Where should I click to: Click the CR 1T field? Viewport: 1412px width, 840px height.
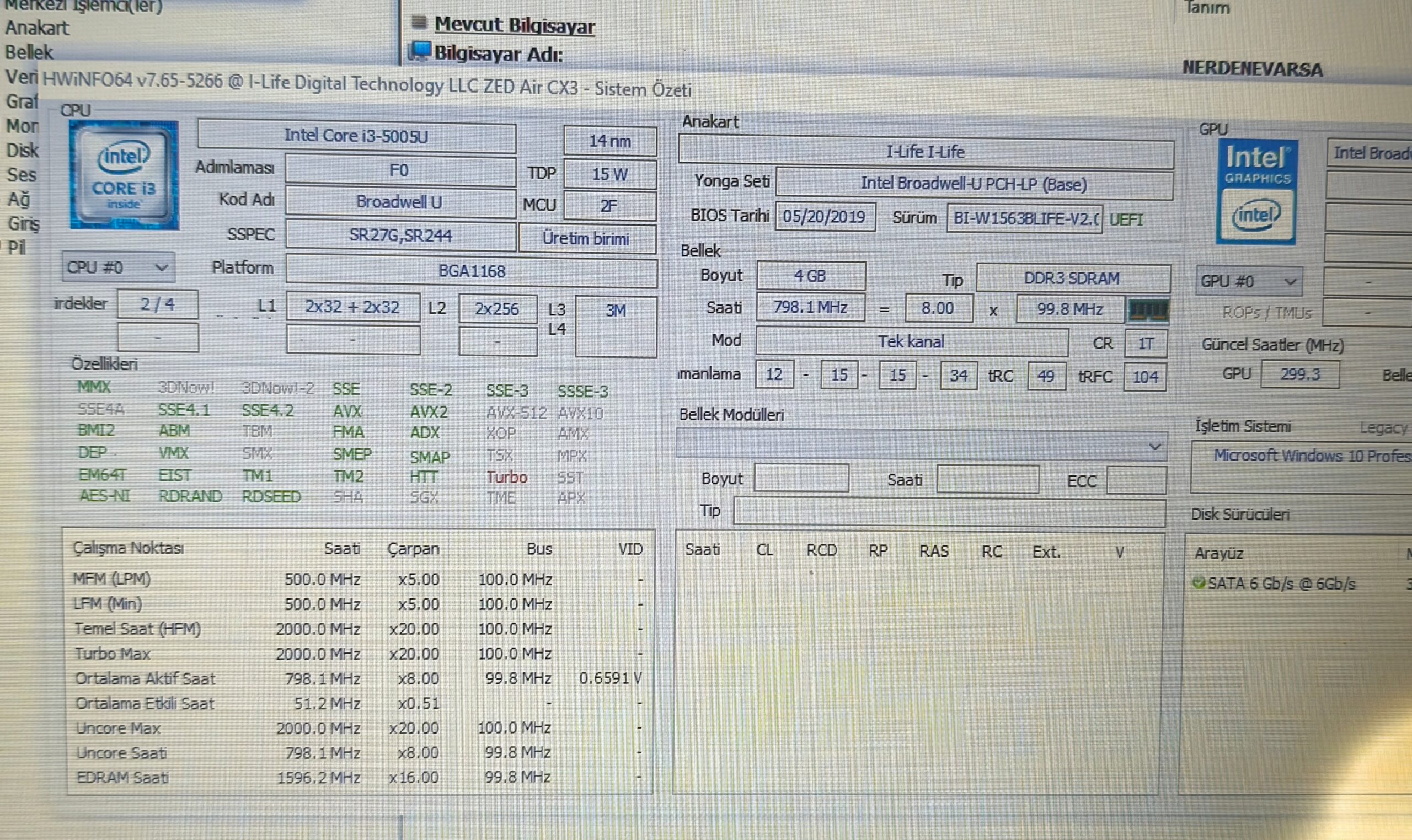click(1146, 344)
